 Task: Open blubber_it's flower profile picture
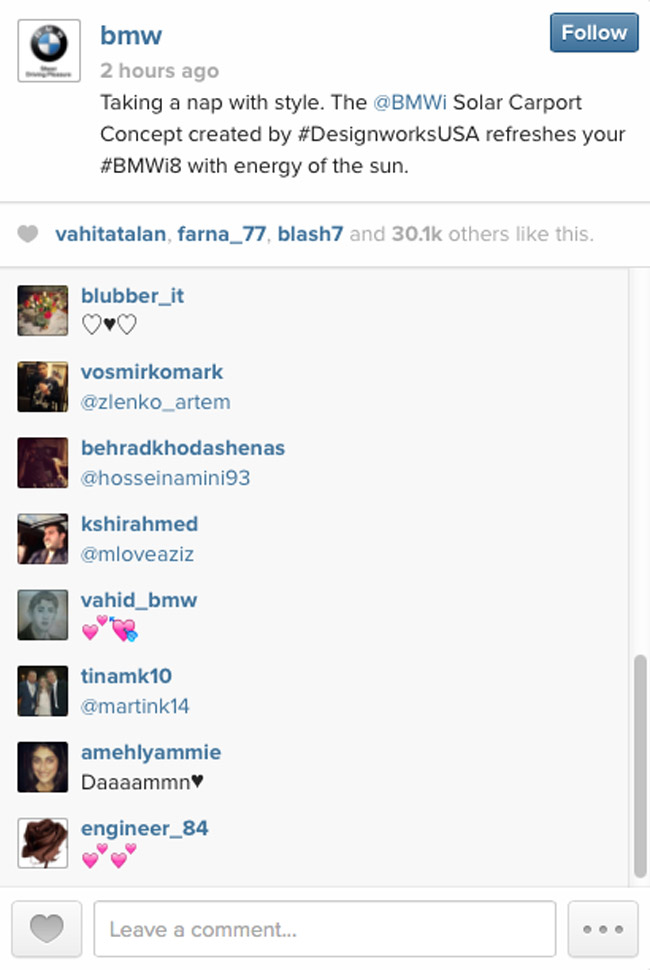[x=43, y=311]
